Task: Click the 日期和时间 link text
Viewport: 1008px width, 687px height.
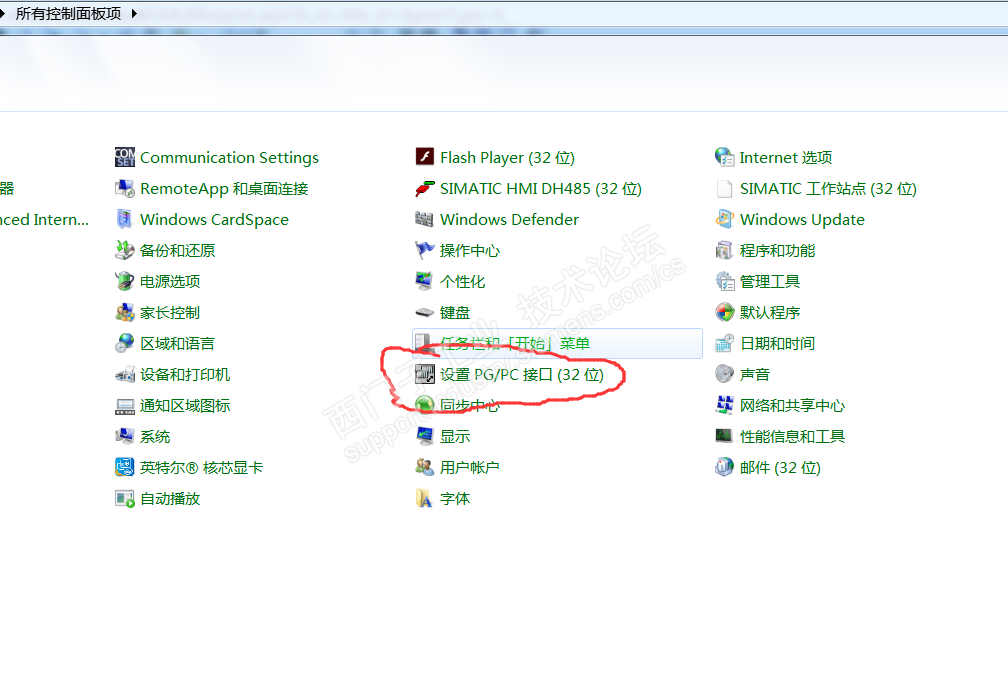Action: click(x=777, y=343)
